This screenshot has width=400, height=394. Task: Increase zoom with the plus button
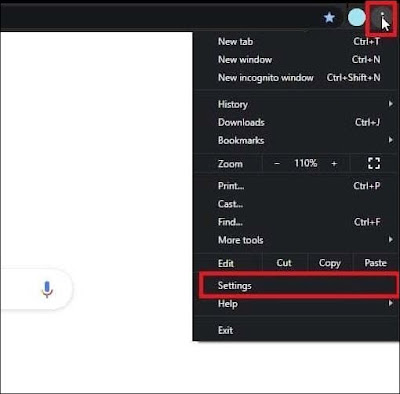pyautogui.click(x=334, y=164)
